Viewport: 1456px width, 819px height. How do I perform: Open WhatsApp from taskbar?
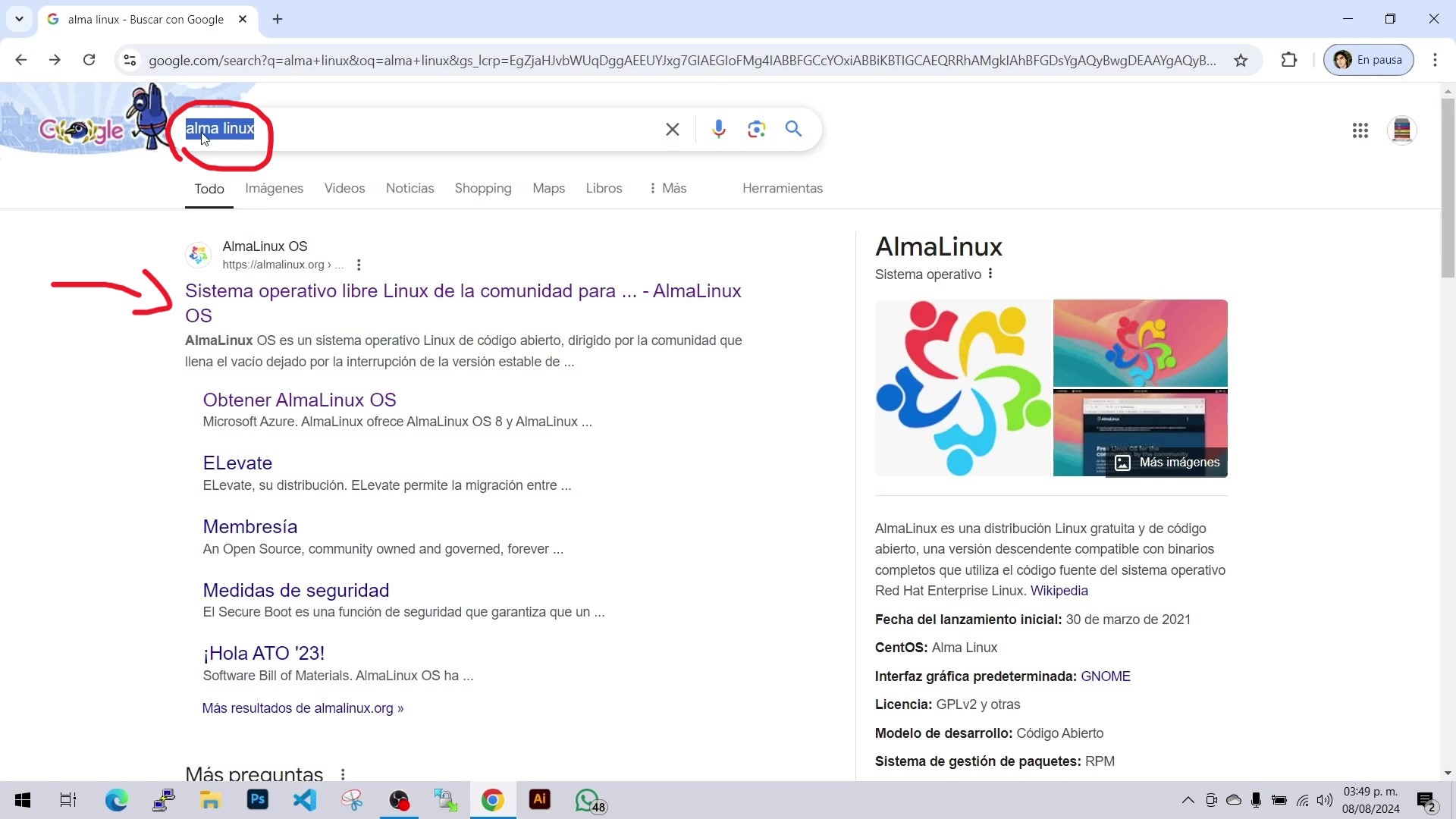point(588,800)
